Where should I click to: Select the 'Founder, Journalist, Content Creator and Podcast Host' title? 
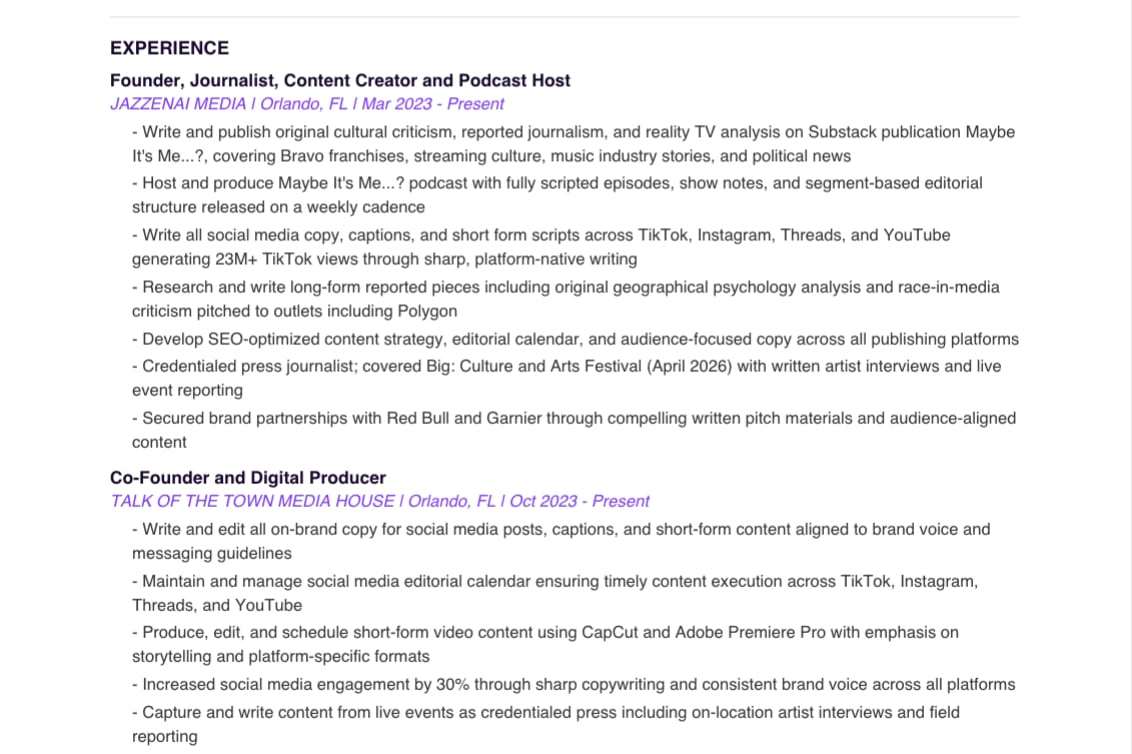340,80
